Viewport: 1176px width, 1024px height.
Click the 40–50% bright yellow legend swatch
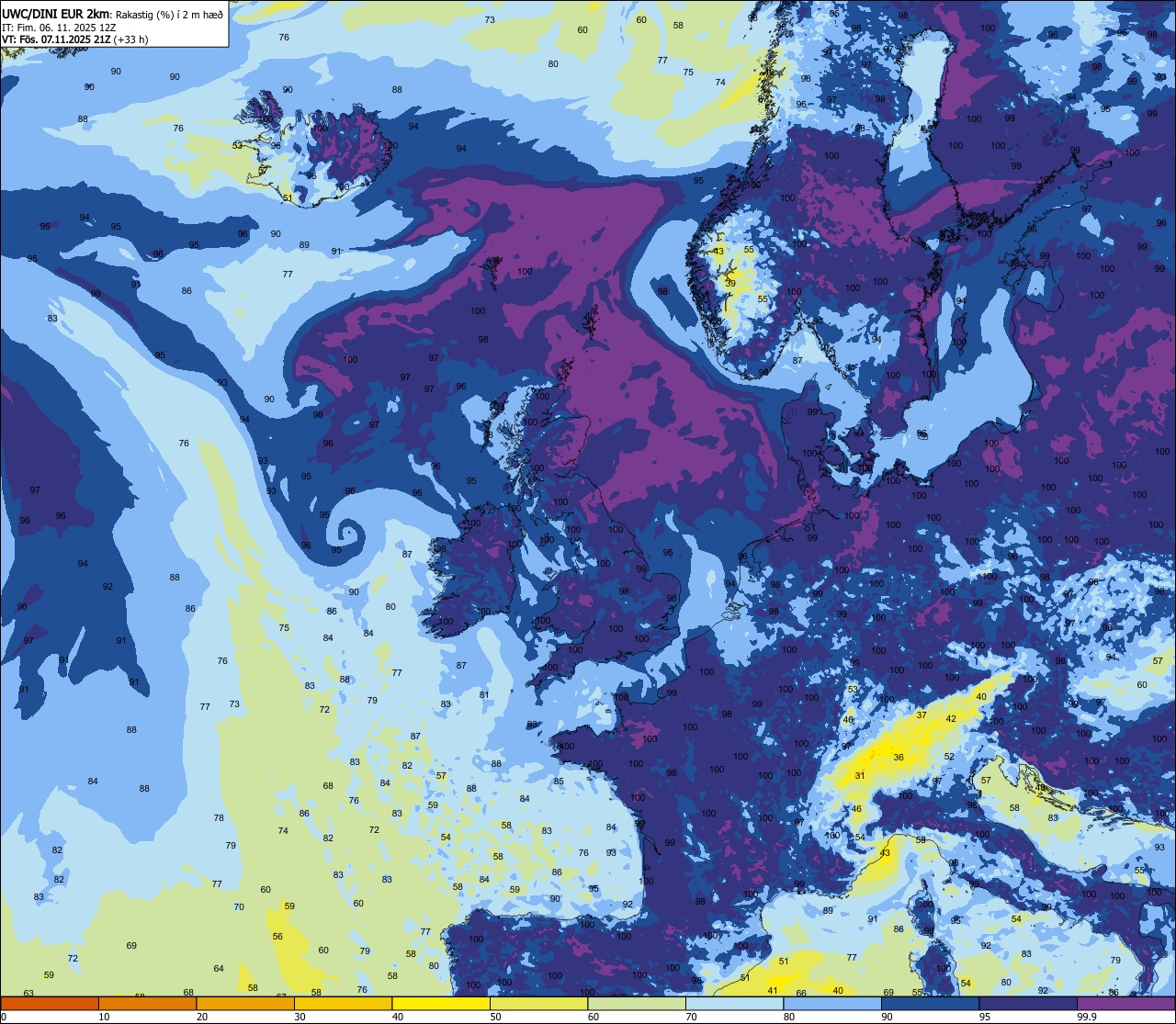tap(441, 1003)
